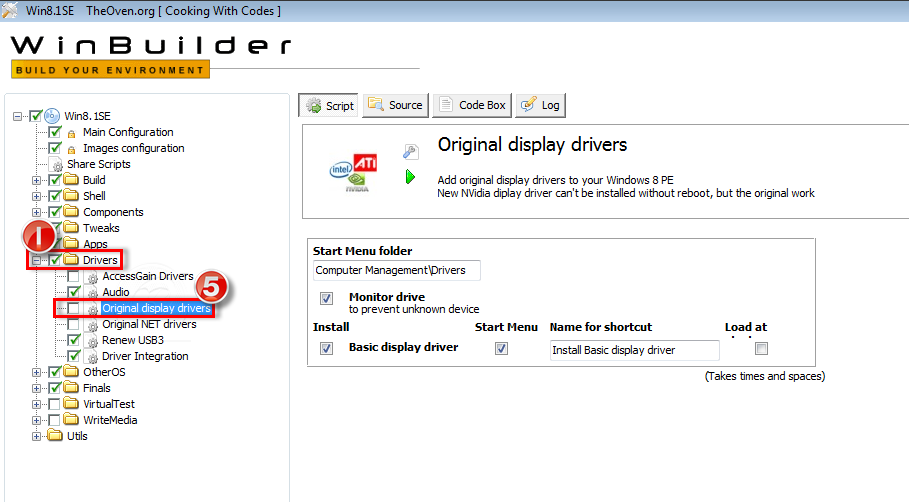Enable the VirtualTest folder checkbox

click(54, 404)
